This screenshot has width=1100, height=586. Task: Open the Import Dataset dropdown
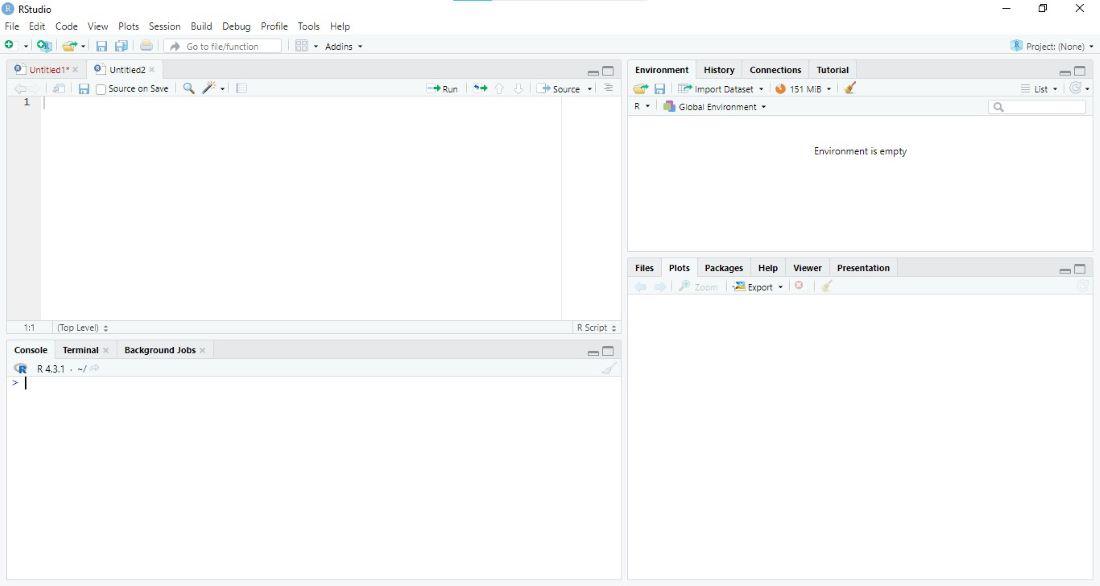click(721, 89)
